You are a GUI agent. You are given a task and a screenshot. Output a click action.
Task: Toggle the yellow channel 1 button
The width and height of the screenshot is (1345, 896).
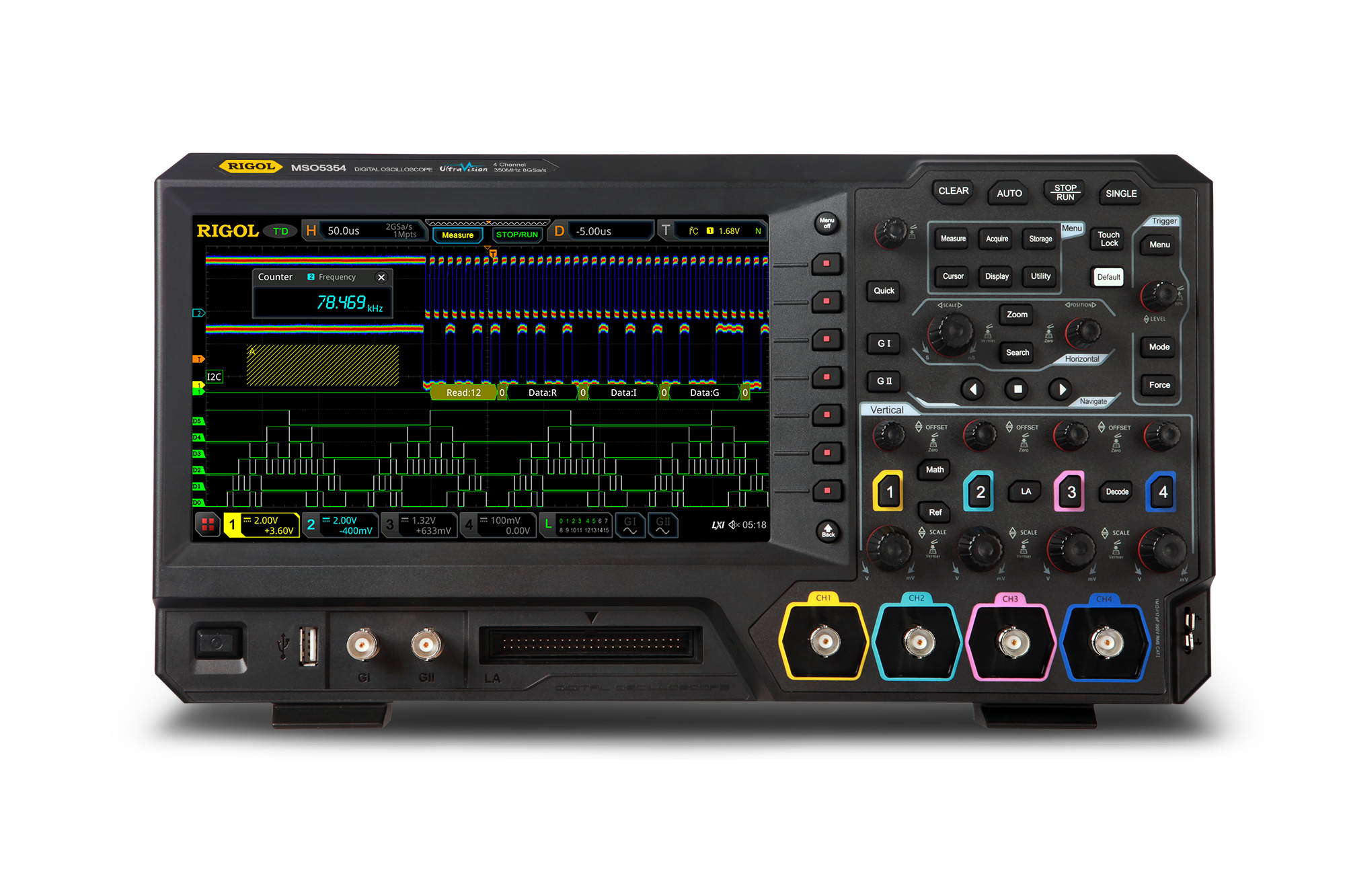click(888, 492)
